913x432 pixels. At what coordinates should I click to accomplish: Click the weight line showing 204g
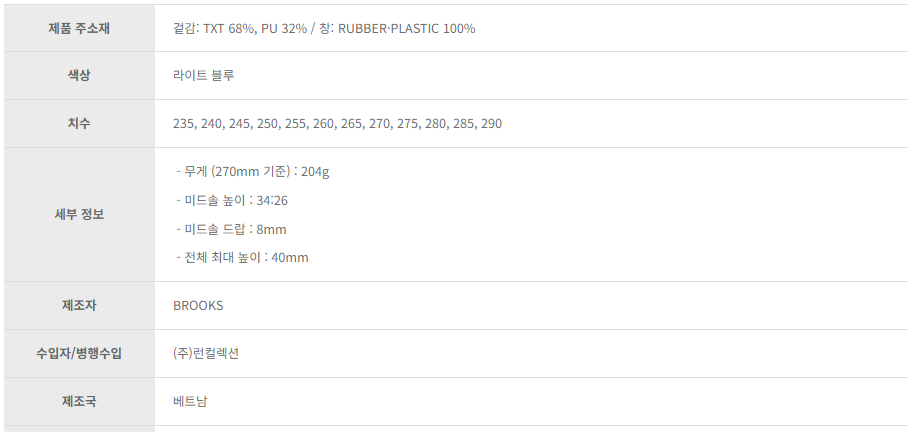[253, 172]
